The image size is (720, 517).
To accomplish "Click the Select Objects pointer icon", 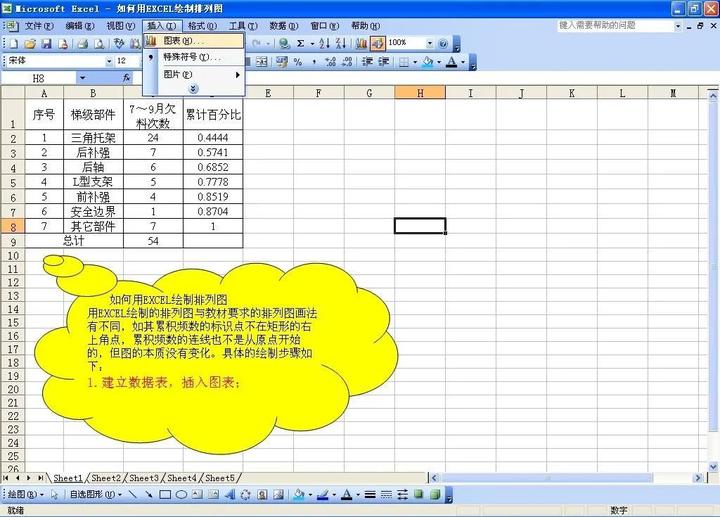I will 55,495.
